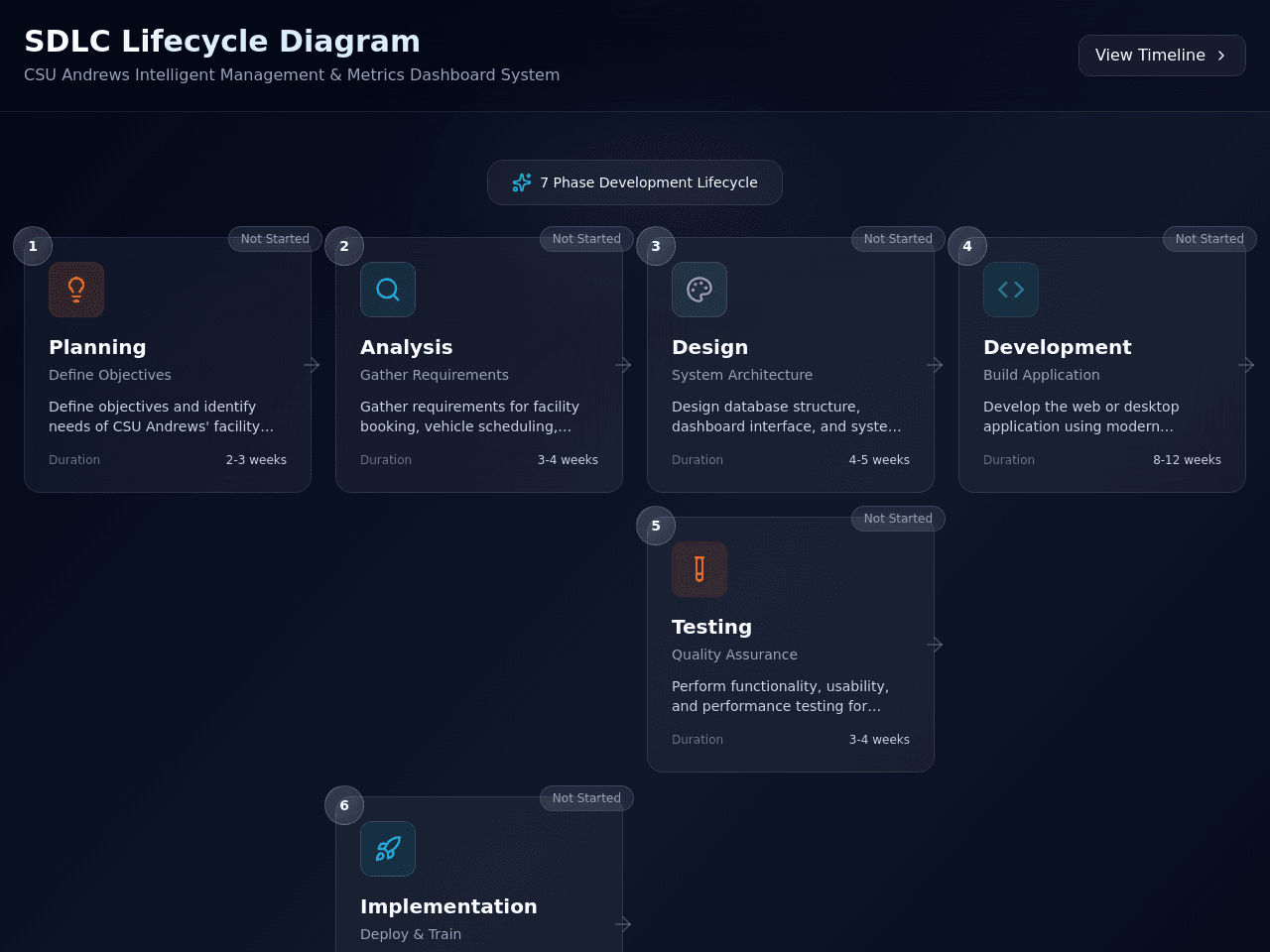This screenshot has width=1270, height=952.
Task: Click Not Started status on Implementation card
Action: 586,798
